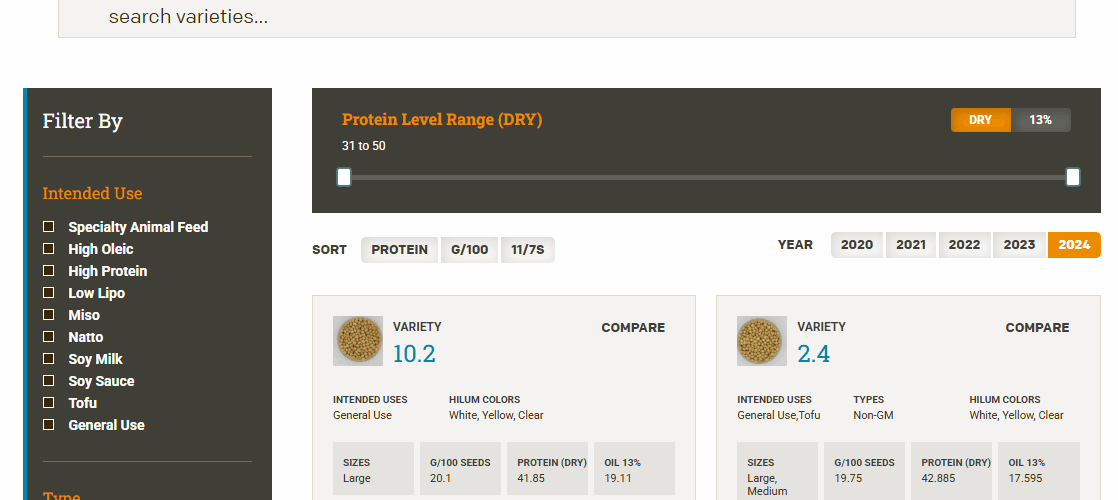Screen dimensions: 1118x500
Task: Click the left protein range slider handle
Action: (x=344, y=177)
